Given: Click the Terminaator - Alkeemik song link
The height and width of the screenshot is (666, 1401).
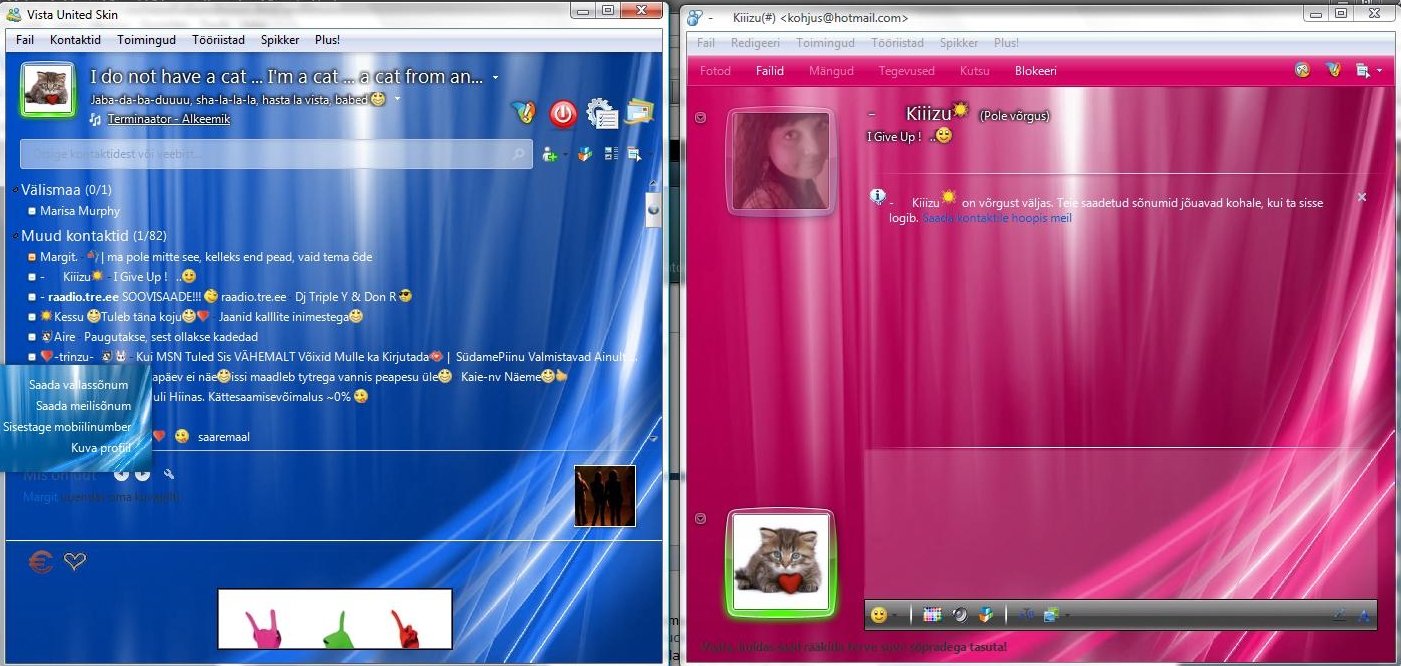Looking at the screenshot, I should (169, 119).
